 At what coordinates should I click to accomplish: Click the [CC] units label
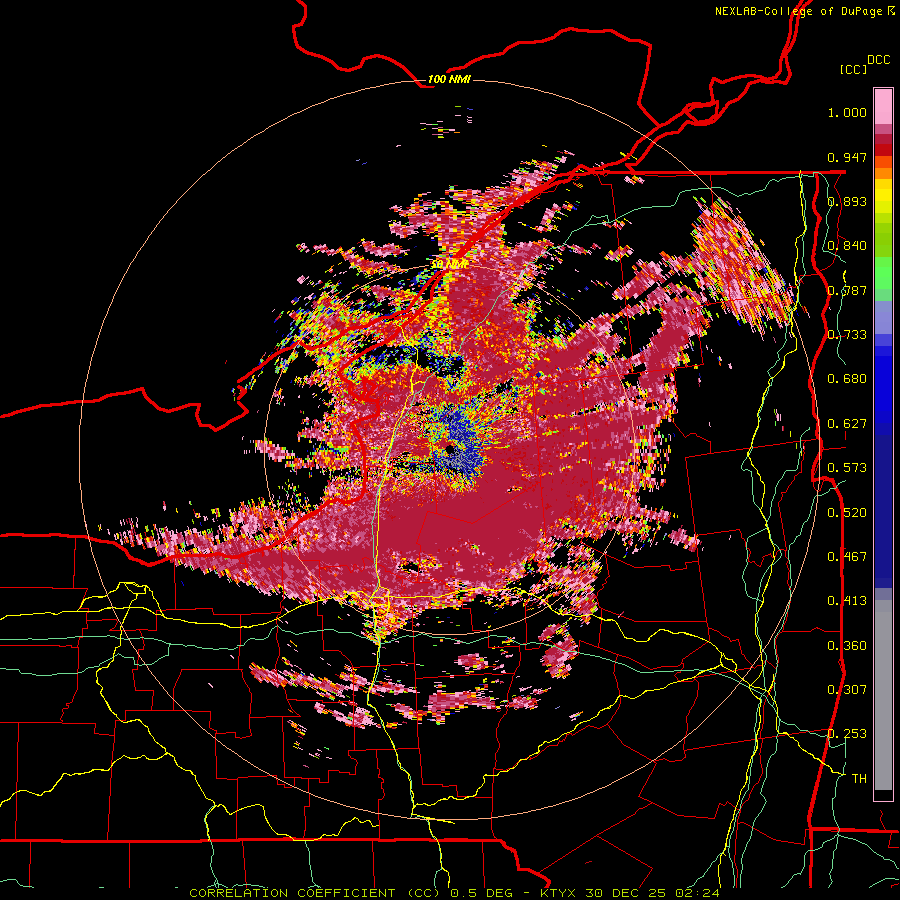(854, 69)
